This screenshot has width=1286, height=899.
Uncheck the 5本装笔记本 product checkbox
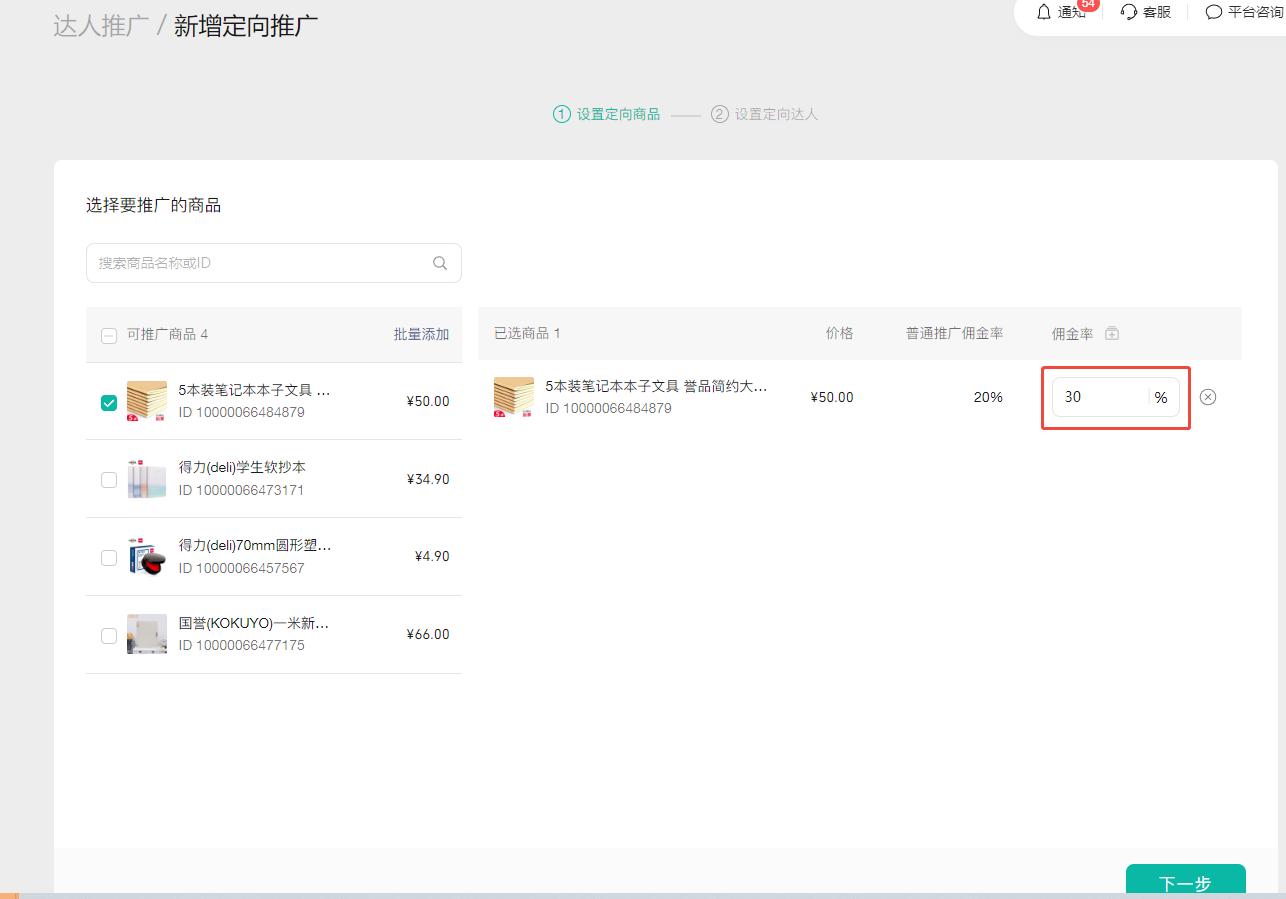click(x=109, y=403)
